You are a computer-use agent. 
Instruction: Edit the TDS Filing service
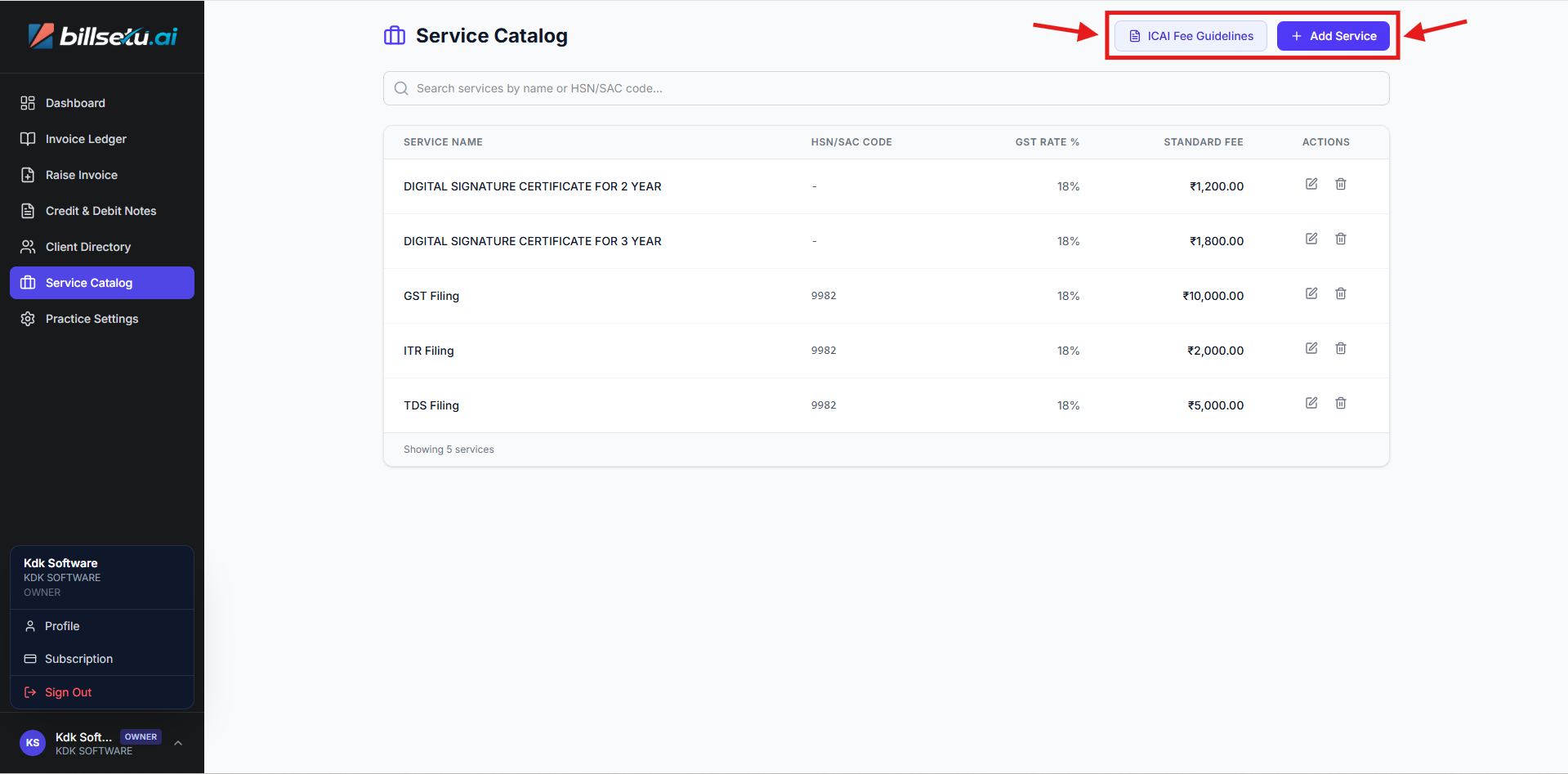point(1311,403)
